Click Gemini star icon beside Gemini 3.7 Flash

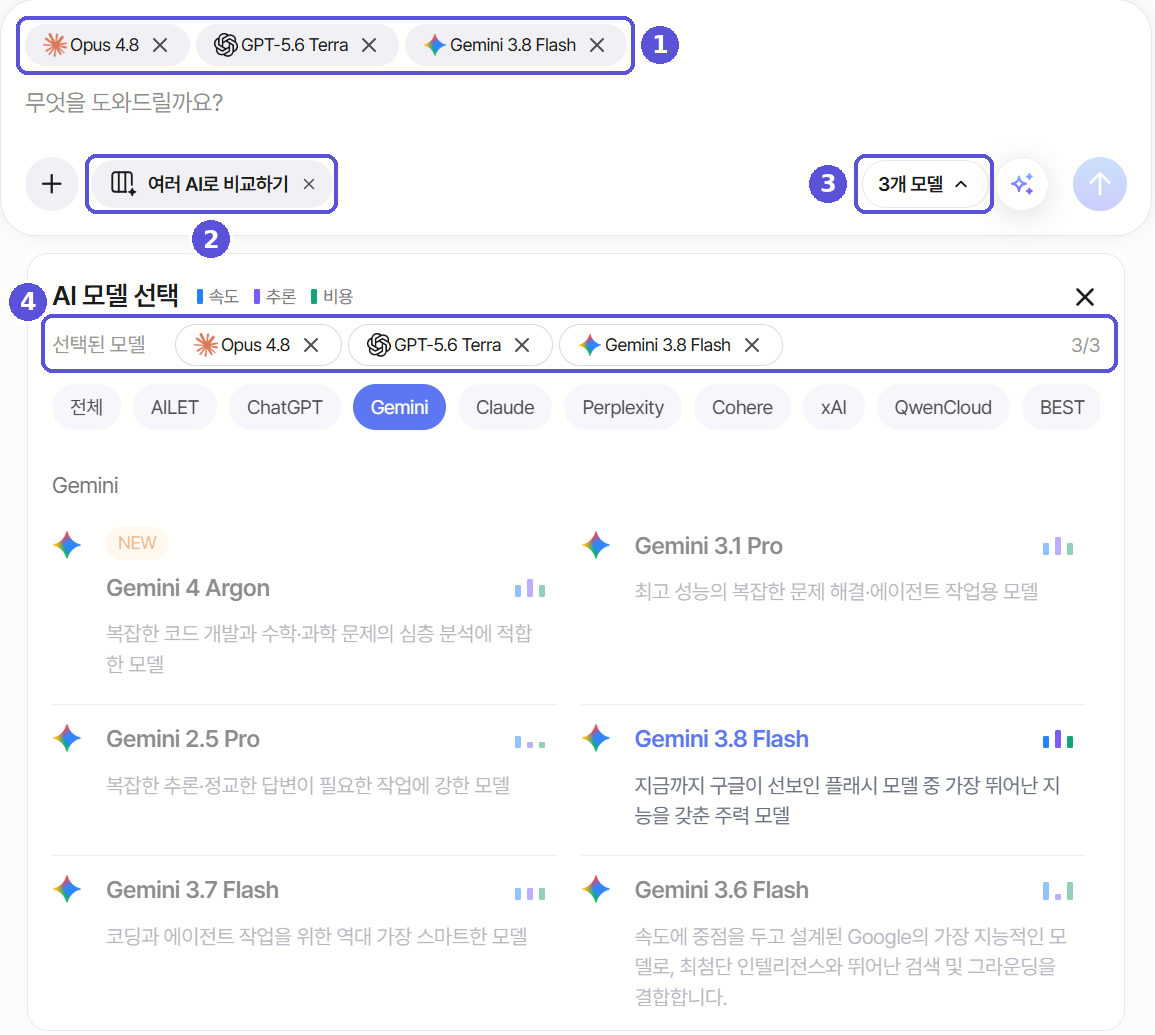(67, 889)
